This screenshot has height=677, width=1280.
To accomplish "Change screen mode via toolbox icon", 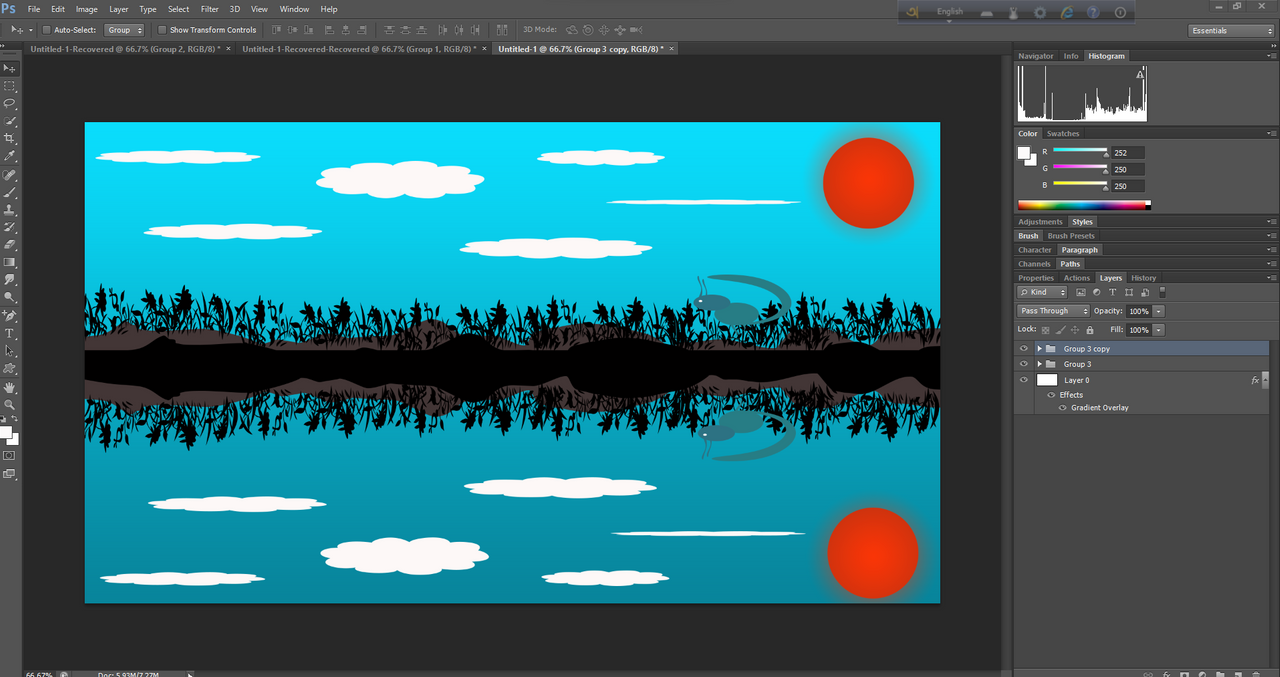I will [x=10, y=474].
